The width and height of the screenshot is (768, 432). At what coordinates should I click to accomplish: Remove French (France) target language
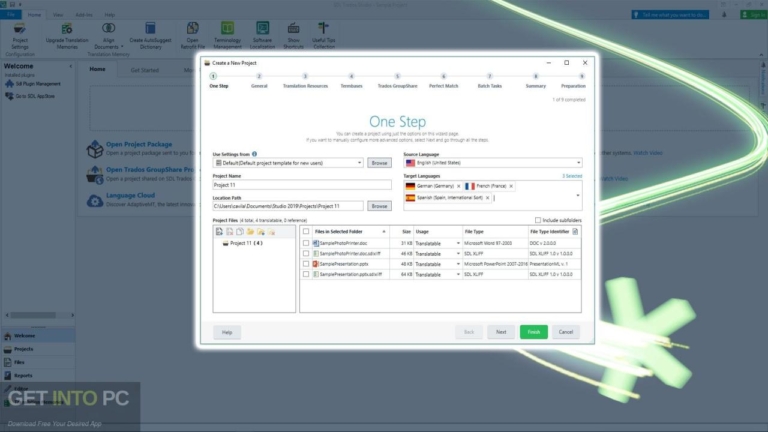click(511, 186)
